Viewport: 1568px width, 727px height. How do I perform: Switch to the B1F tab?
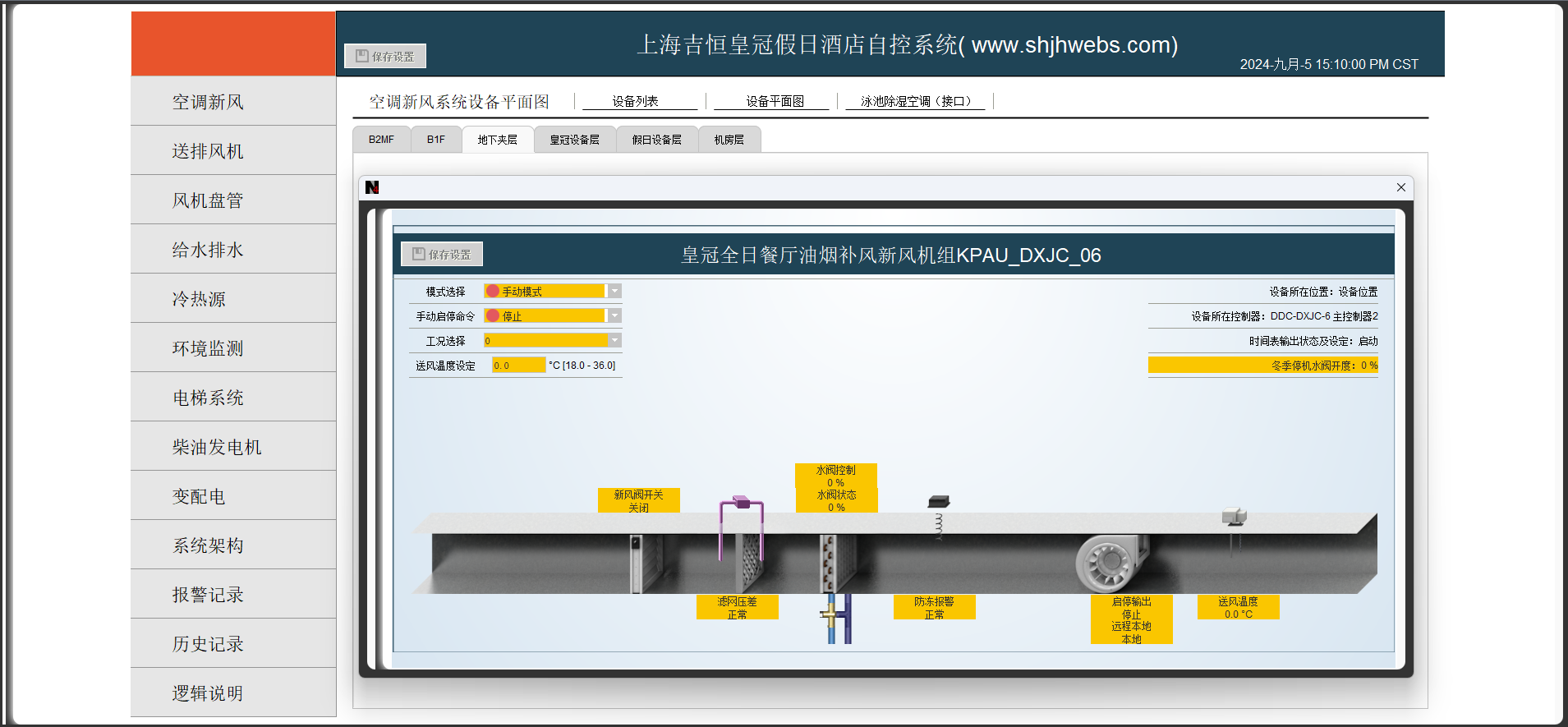[436, 140]
